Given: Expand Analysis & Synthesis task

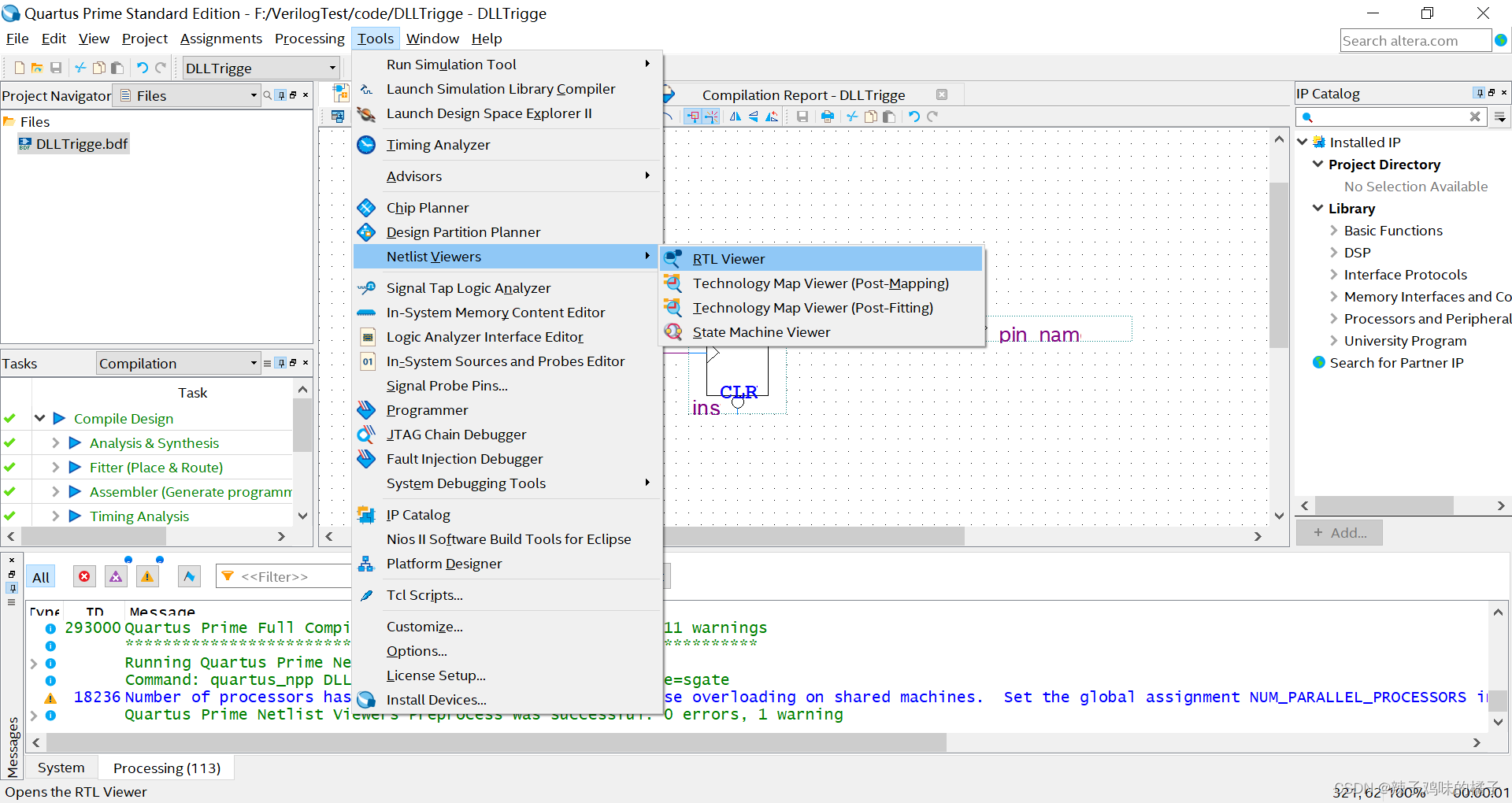Looking at the screenshot, I should pos(55,442).
